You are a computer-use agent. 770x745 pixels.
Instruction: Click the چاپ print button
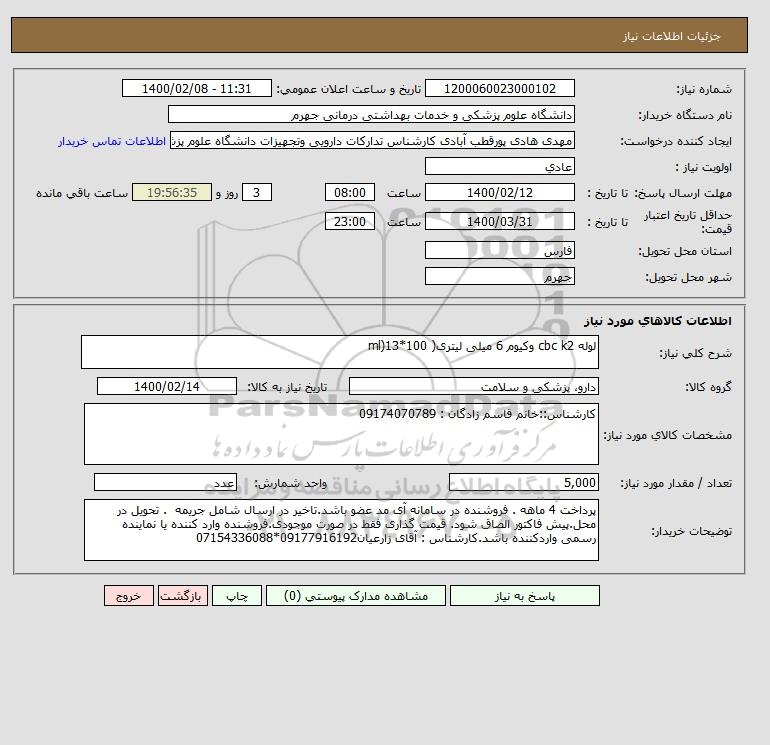(237, 596)
